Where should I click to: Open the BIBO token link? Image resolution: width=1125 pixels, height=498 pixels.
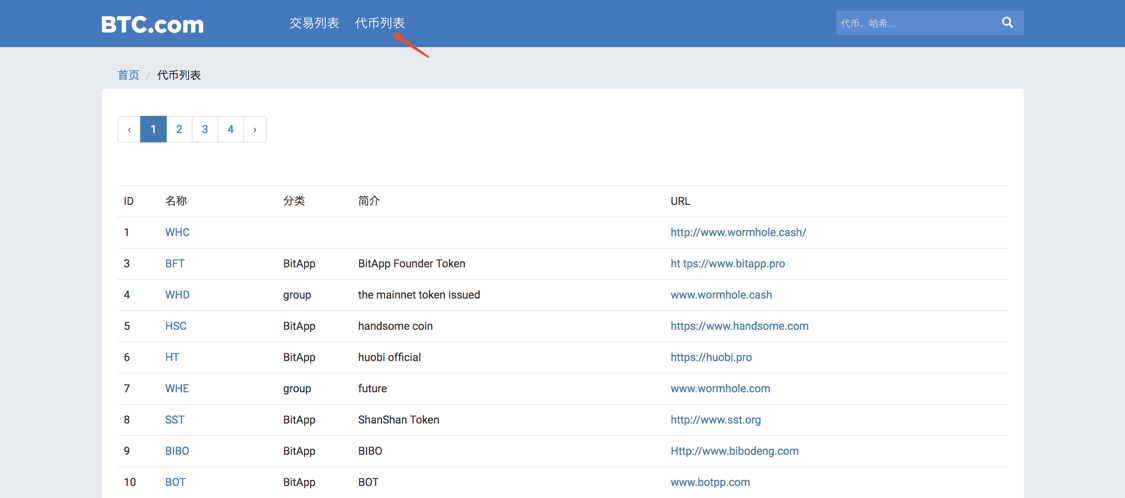[x=177, y=451]
